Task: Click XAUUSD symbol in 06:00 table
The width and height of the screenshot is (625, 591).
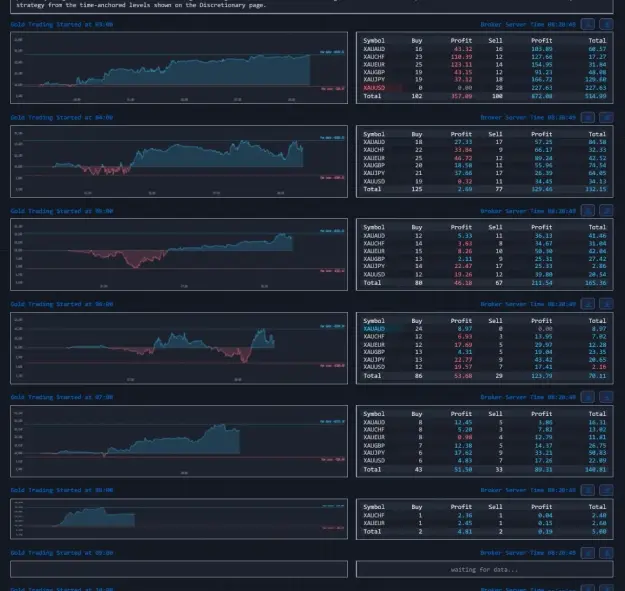Action: 374,367
